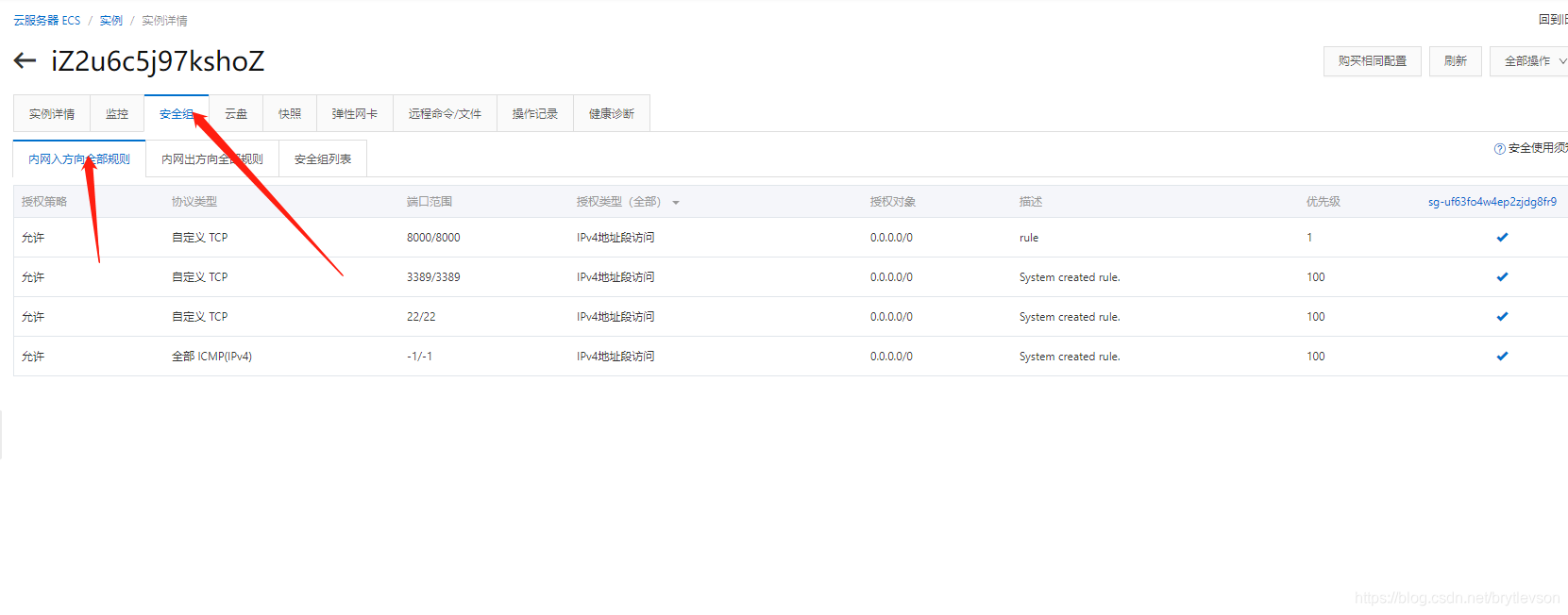Image resolution: width=1568 pixels, height=615 pixels.
Task: Click the -1/-1 port range cell
Action: click(x=419, y=357)
